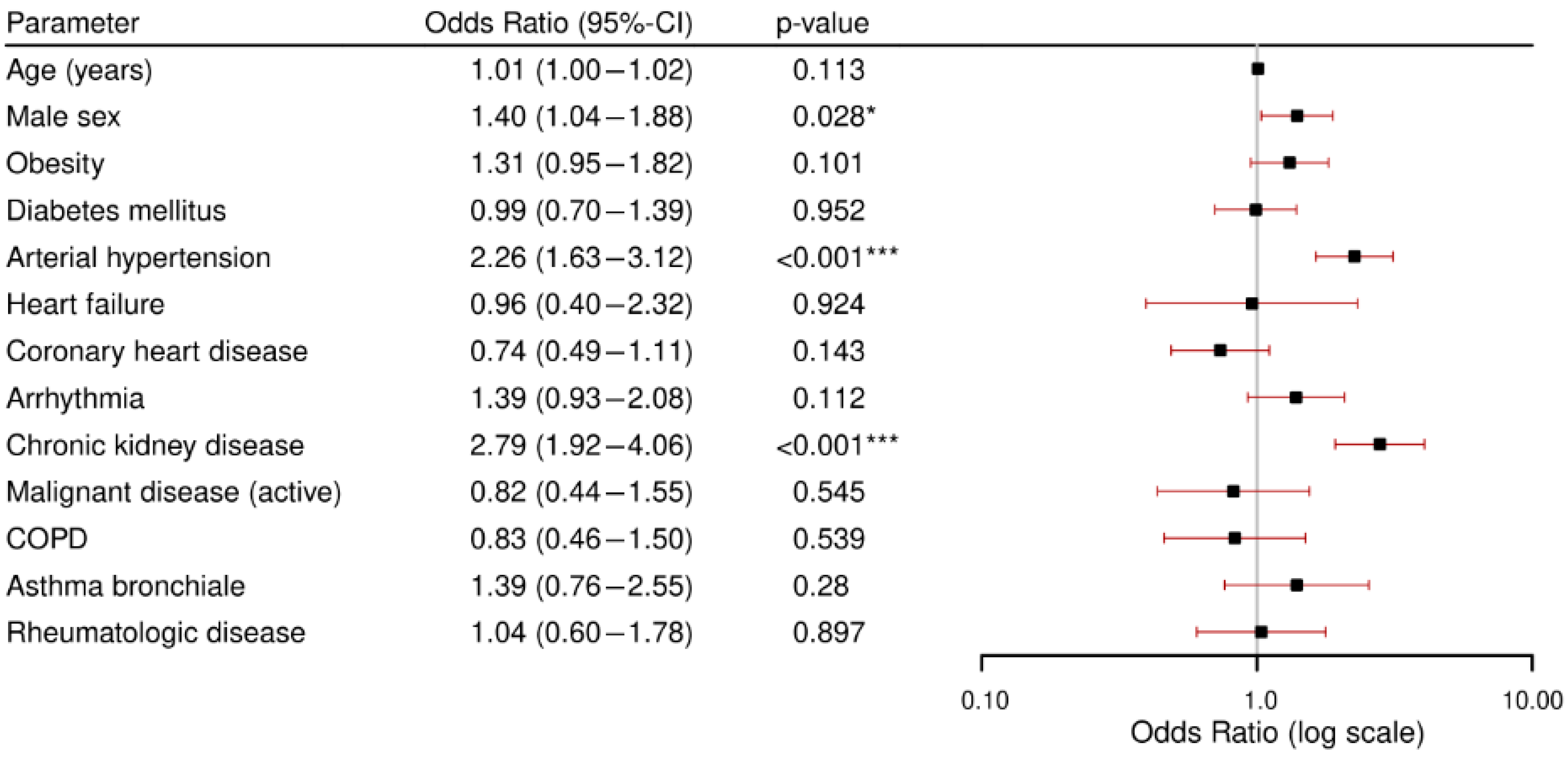Click the Chronic kidney disease square marker
The width and height of the screenshot is (1568, 758).
click(1380, 445)
